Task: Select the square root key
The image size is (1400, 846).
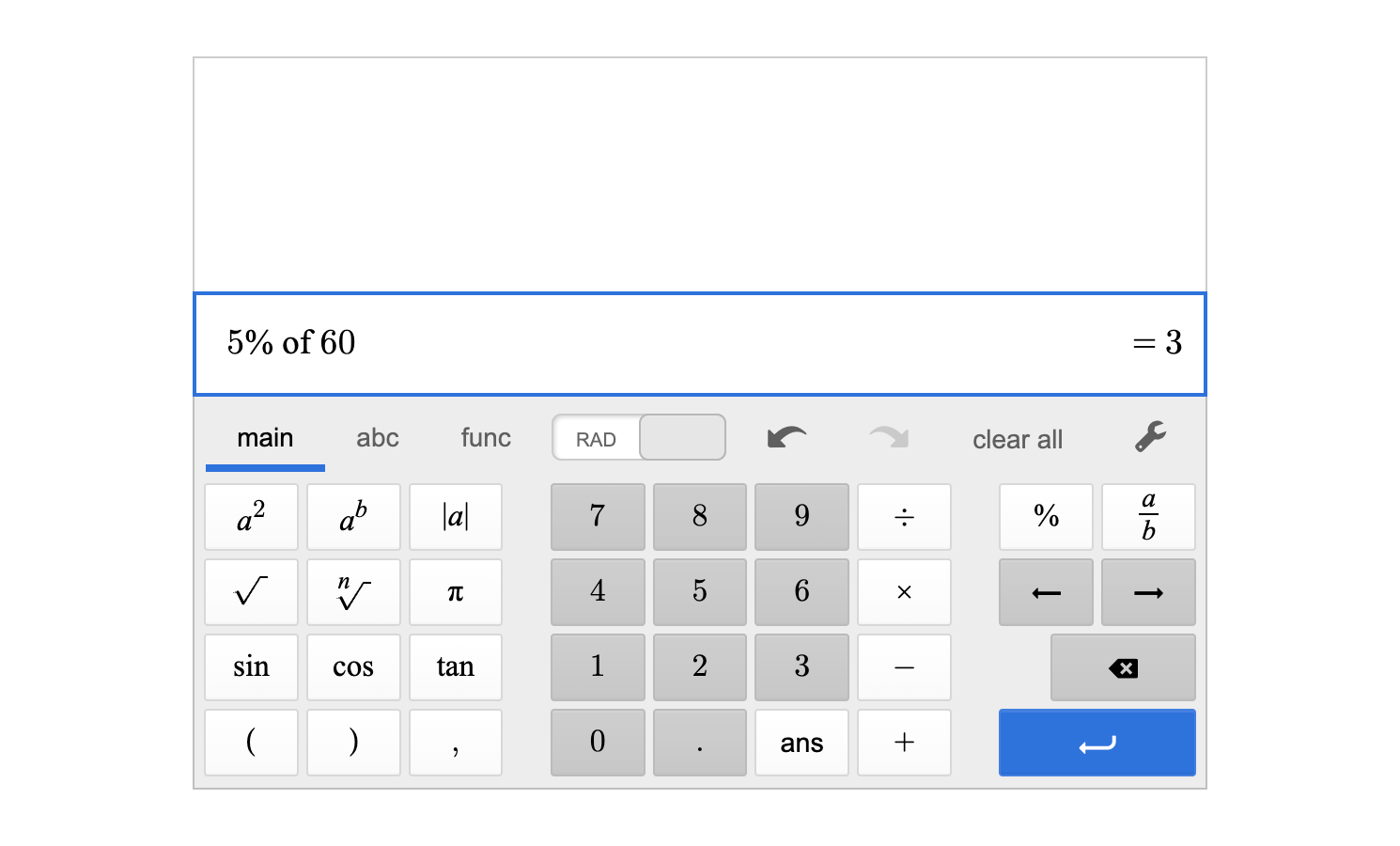Action: coord(251,592)
